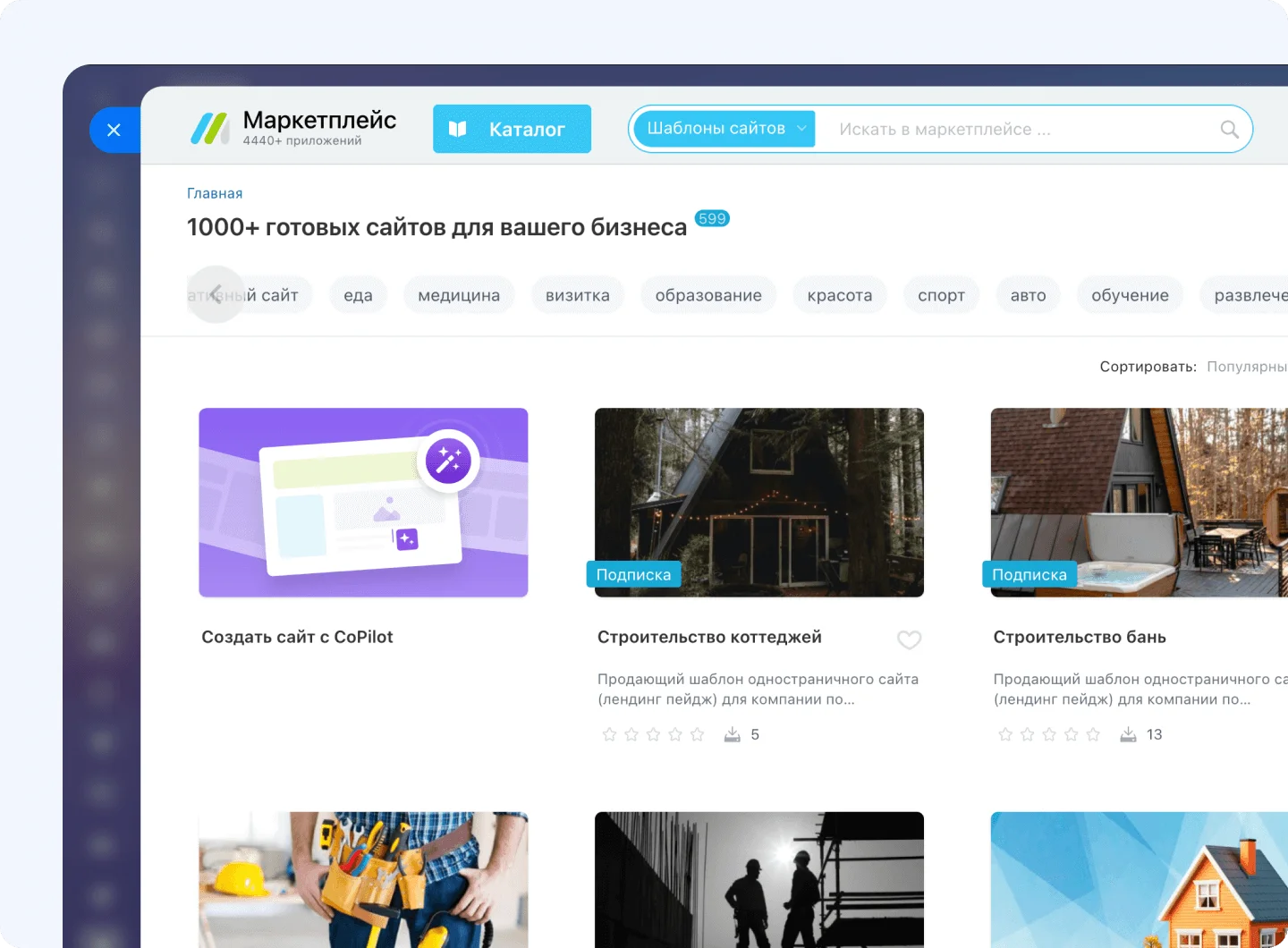Focus the marketplace search field
Screen dimensions: 1288x948
tap(1020, 130)
